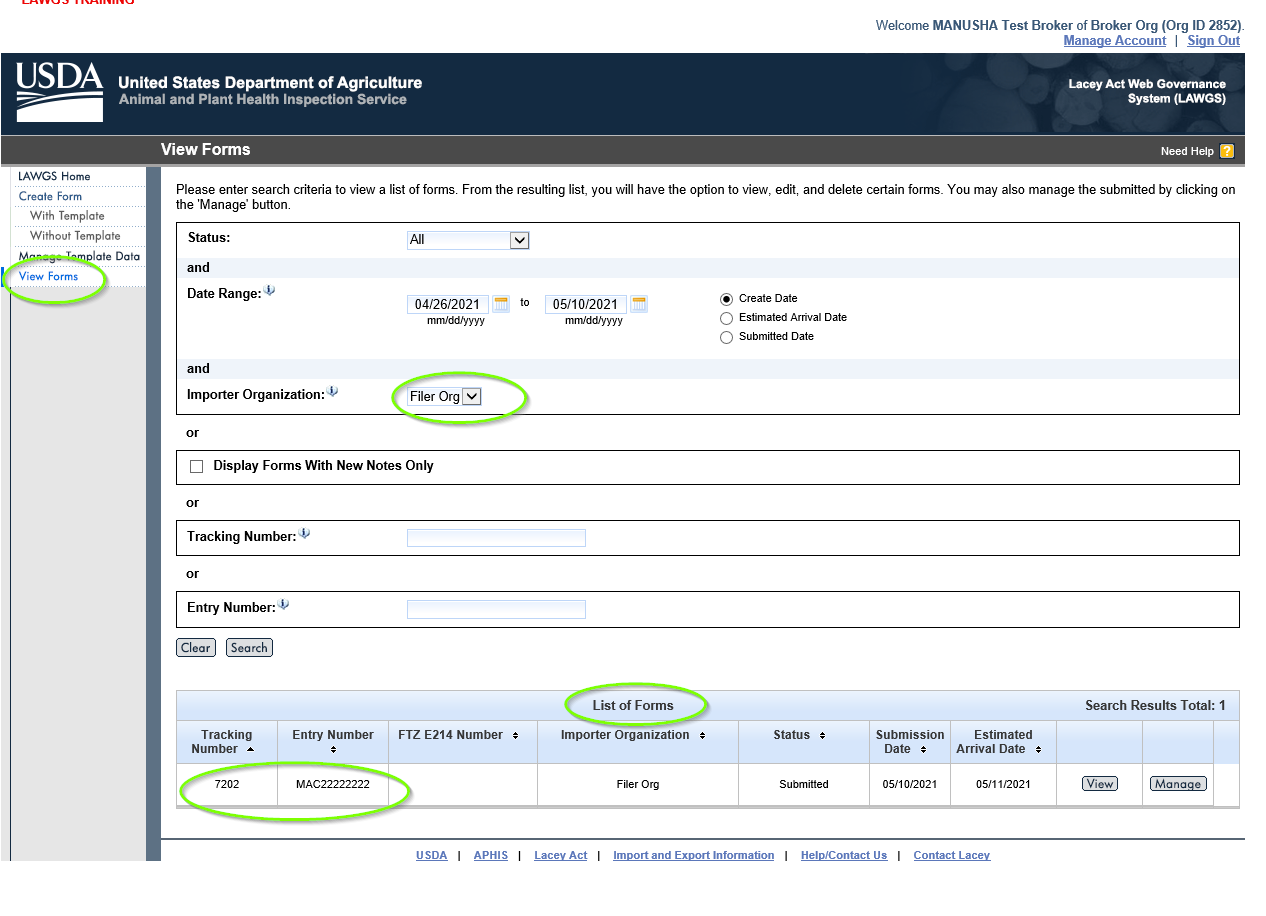Click the Sign Out link
Screen dimensions: 1266x916
click(x=1213, y=41)
